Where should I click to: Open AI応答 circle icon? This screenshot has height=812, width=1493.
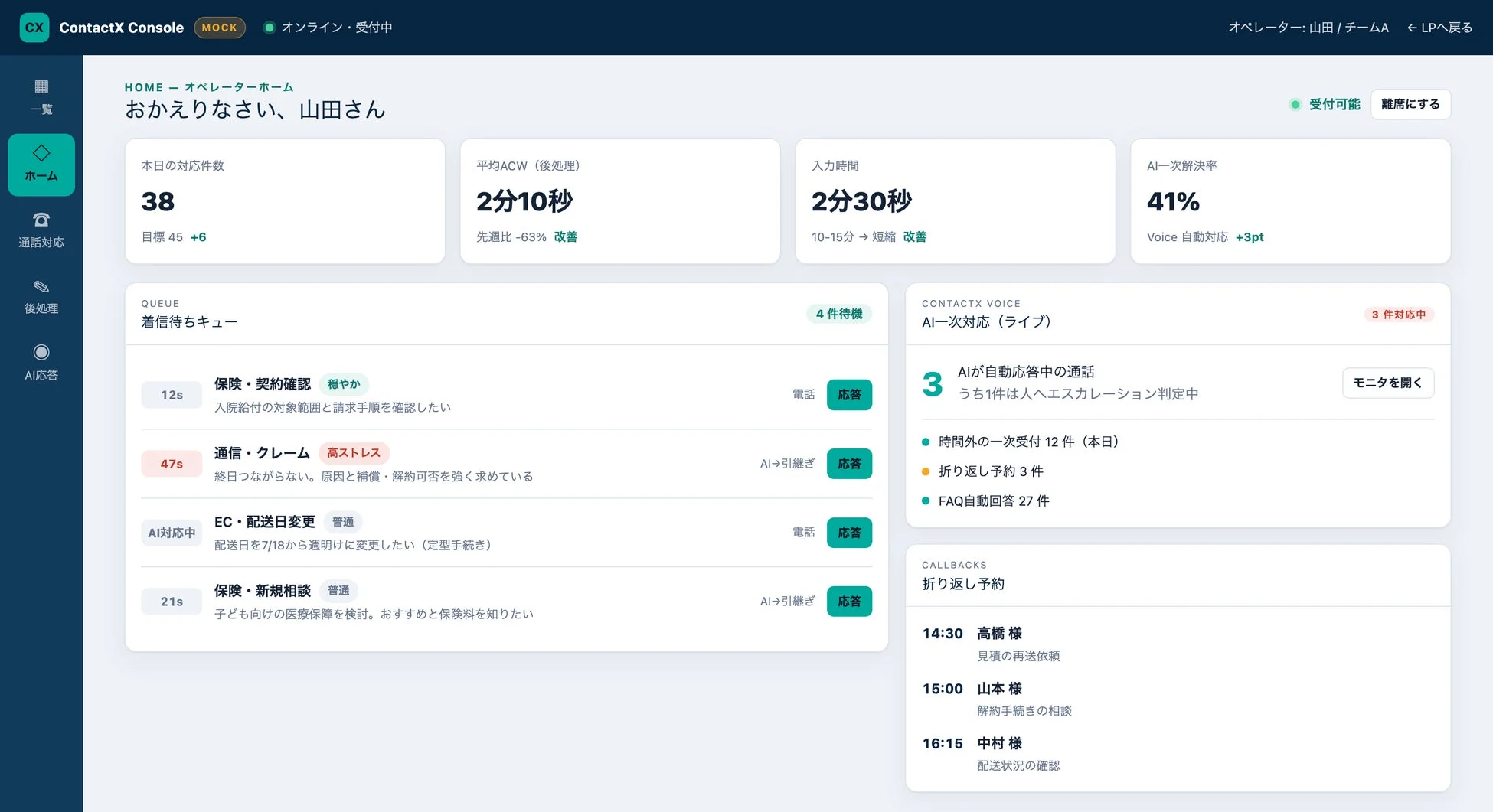point(41,352)
